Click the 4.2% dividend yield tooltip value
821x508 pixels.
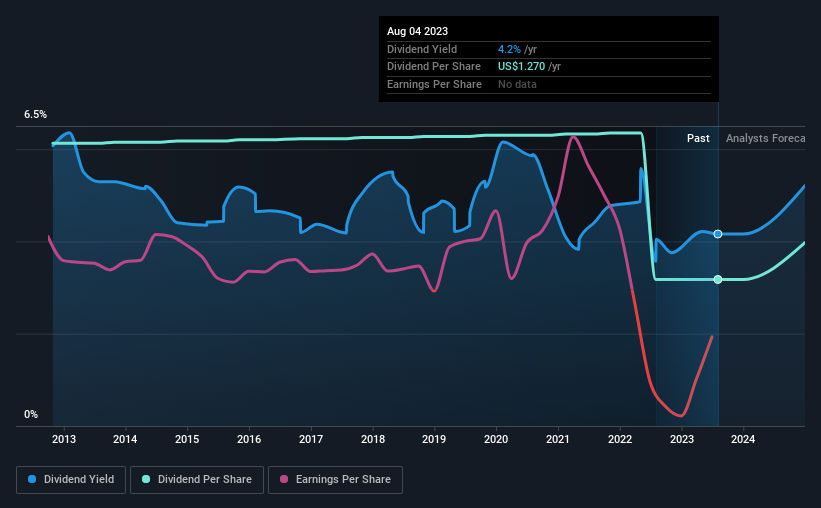pos(509,49)
